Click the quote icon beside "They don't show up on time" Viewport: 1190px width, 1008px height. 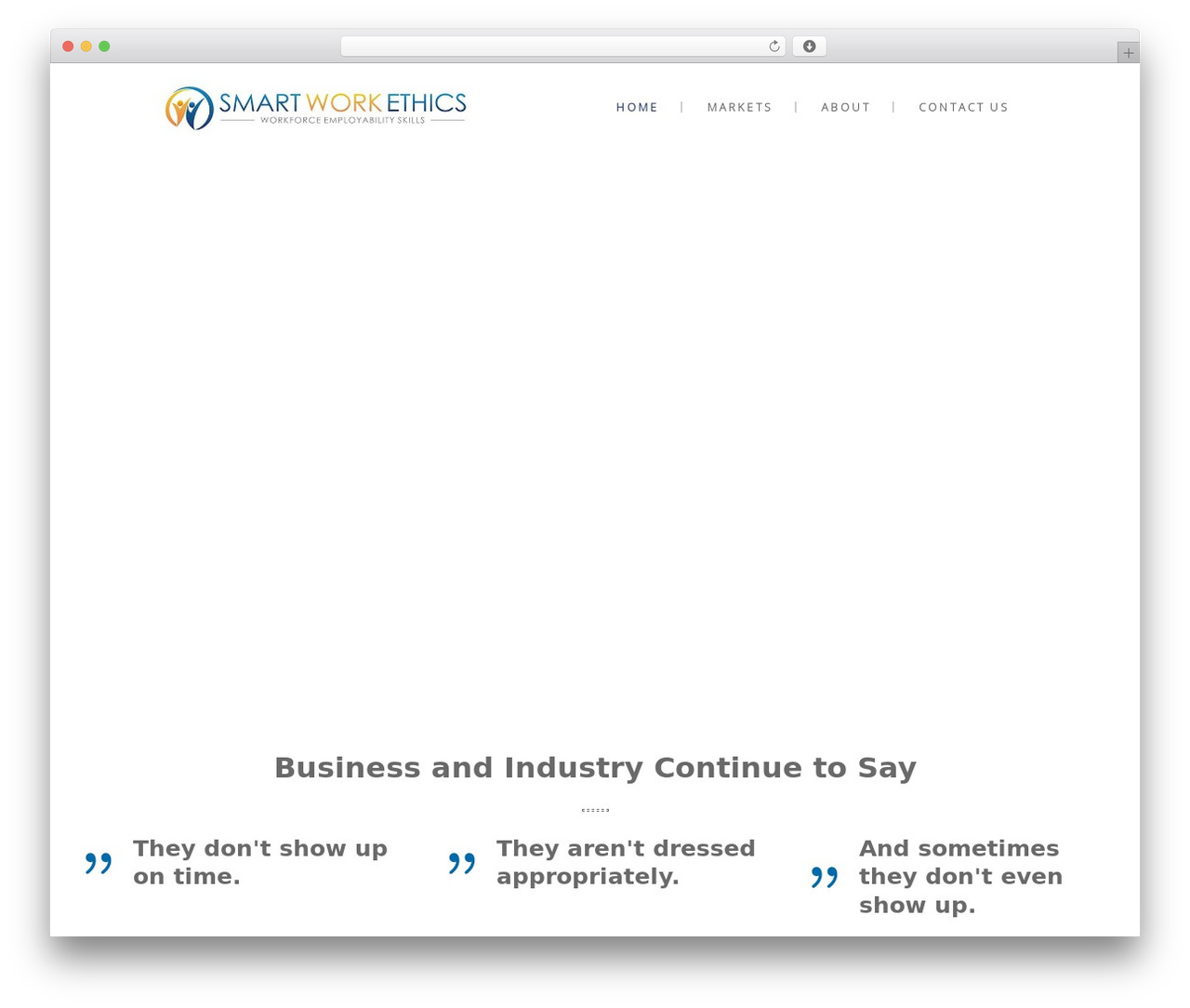99,863
